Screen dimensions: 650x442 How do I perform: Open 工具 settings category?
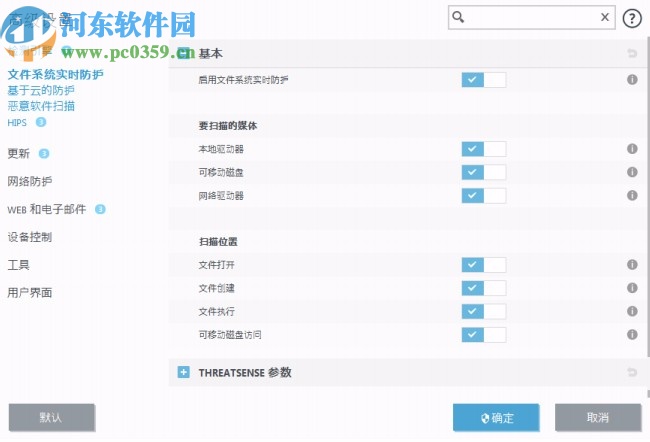click(19, 265)
